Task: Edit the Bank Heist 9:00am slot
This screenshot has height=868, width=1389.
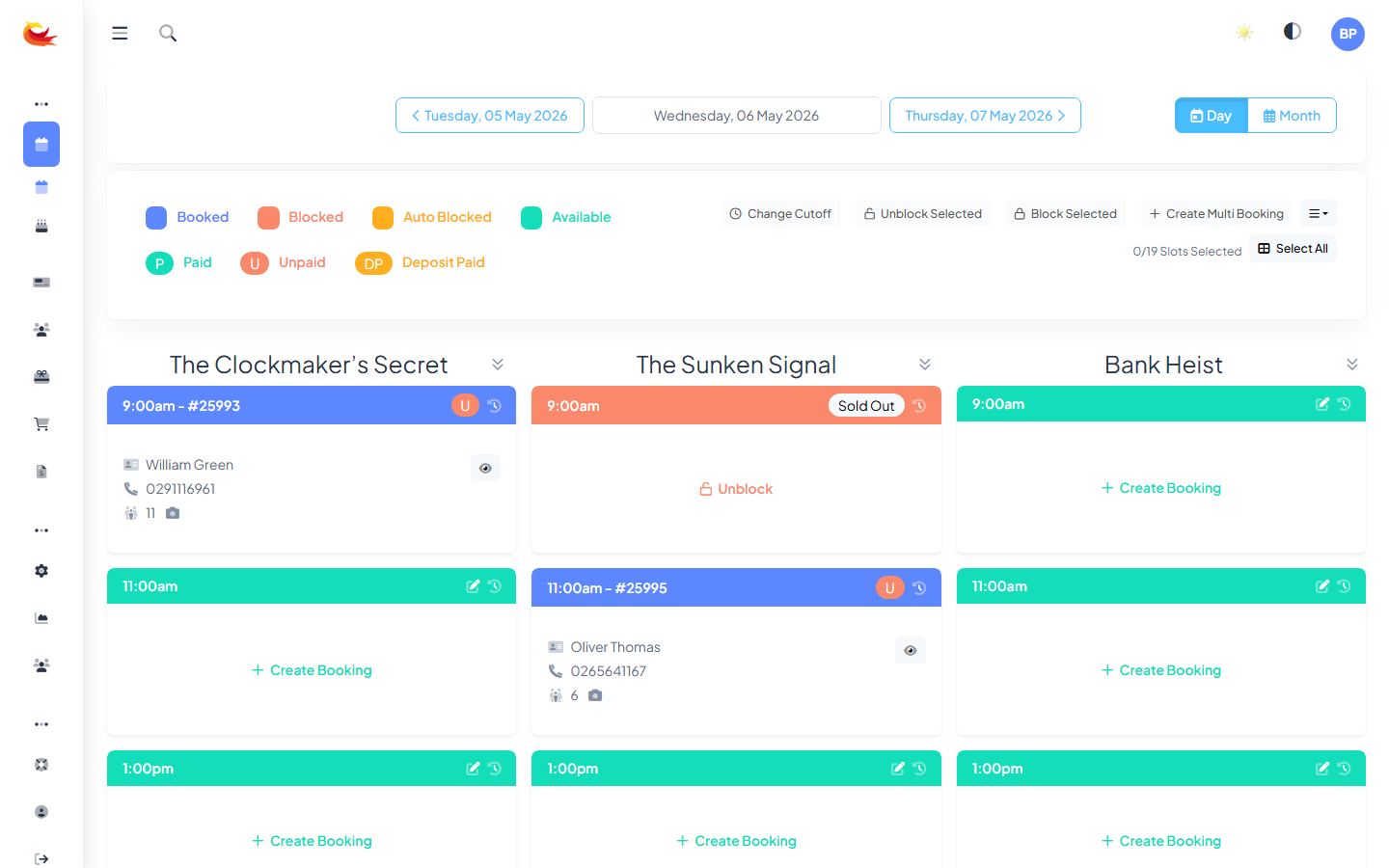Action: [1322, 404]
